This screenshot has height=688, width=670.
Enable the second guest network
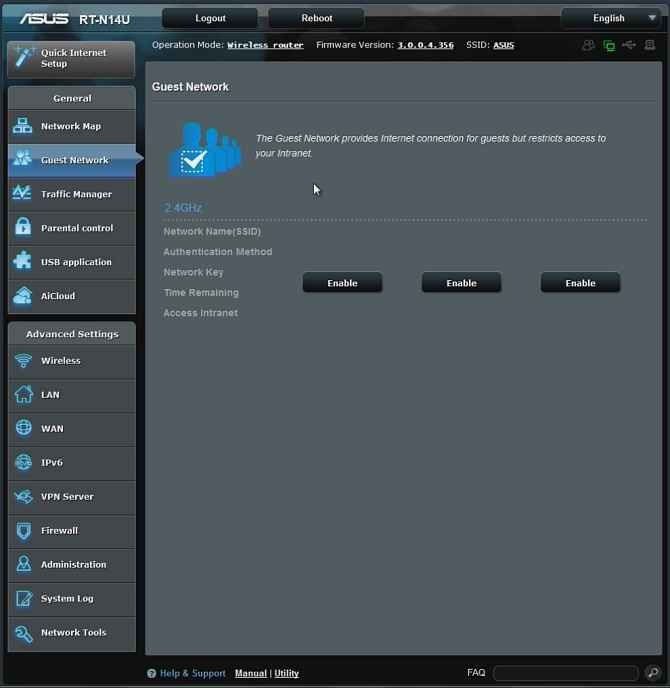(461, 283)
